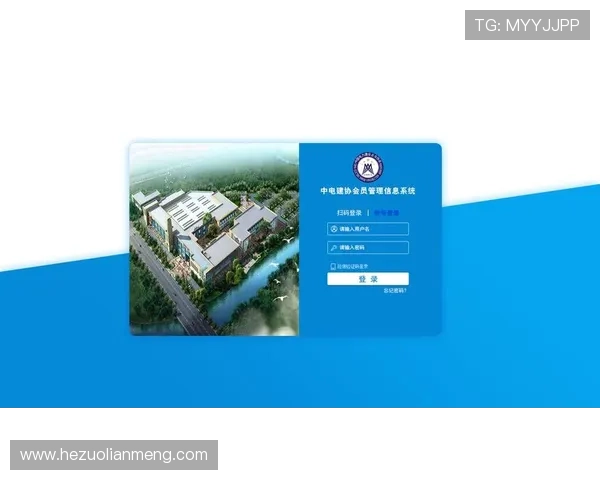The image size is (600, 480).
Task: Click the www.hezuolianmeng.com watermark
Action: click(114, 455)
